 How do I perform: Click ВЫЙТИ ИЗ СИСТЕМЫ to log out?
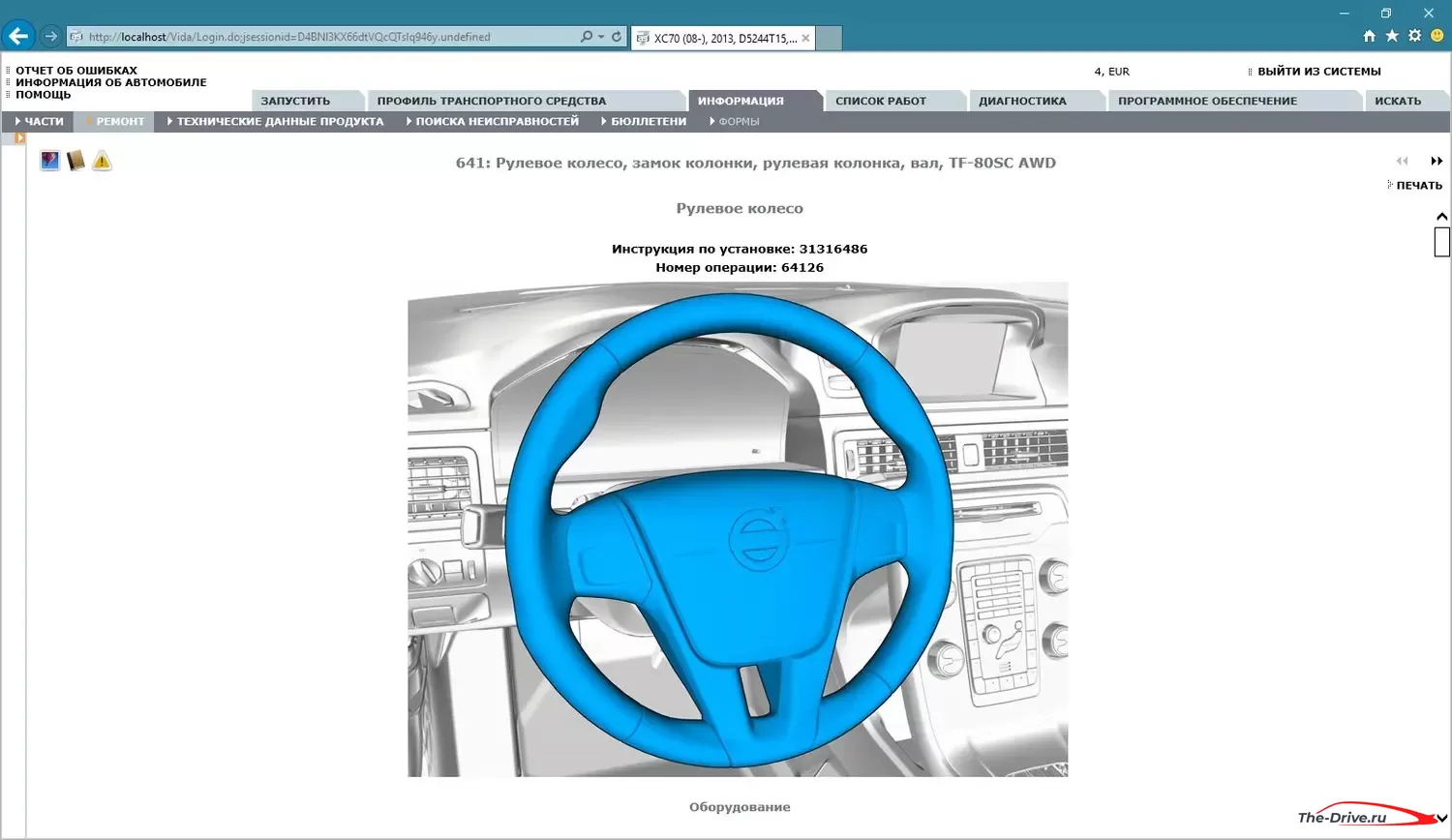1319,72
